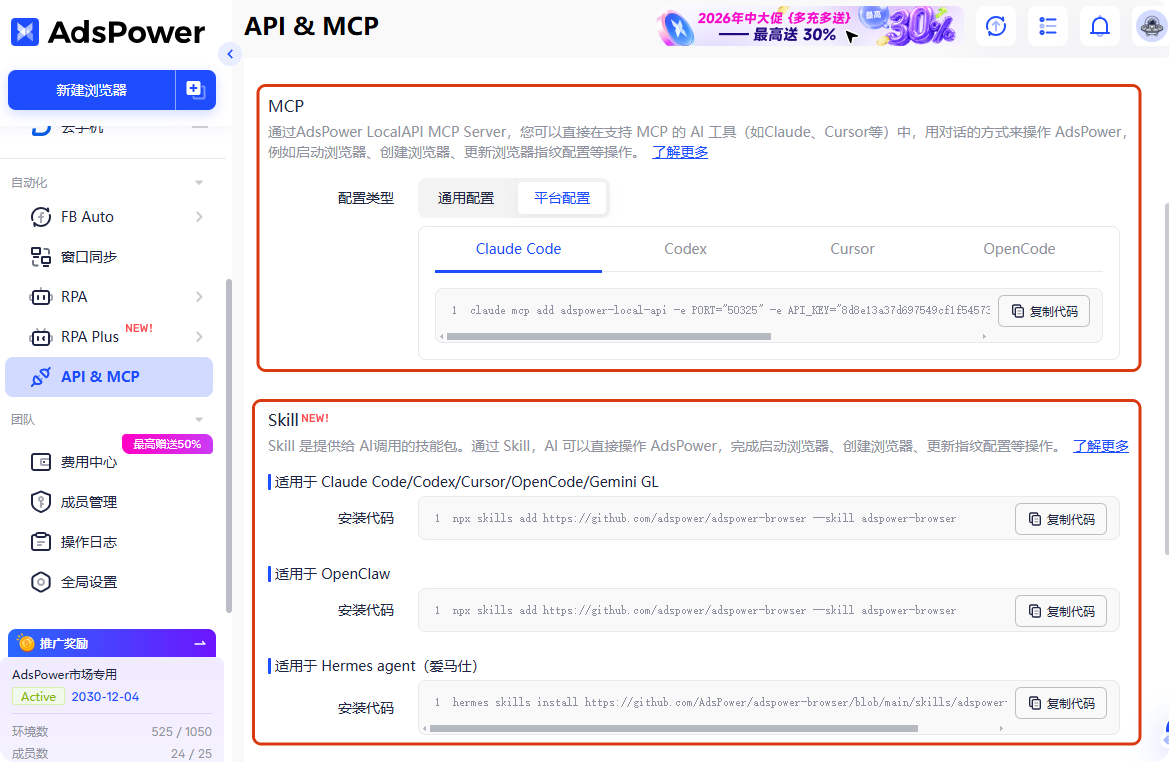Open 全局设置 menu item
The width and height of the screenshot is (1169, 762).
click(x=109, y=582)
